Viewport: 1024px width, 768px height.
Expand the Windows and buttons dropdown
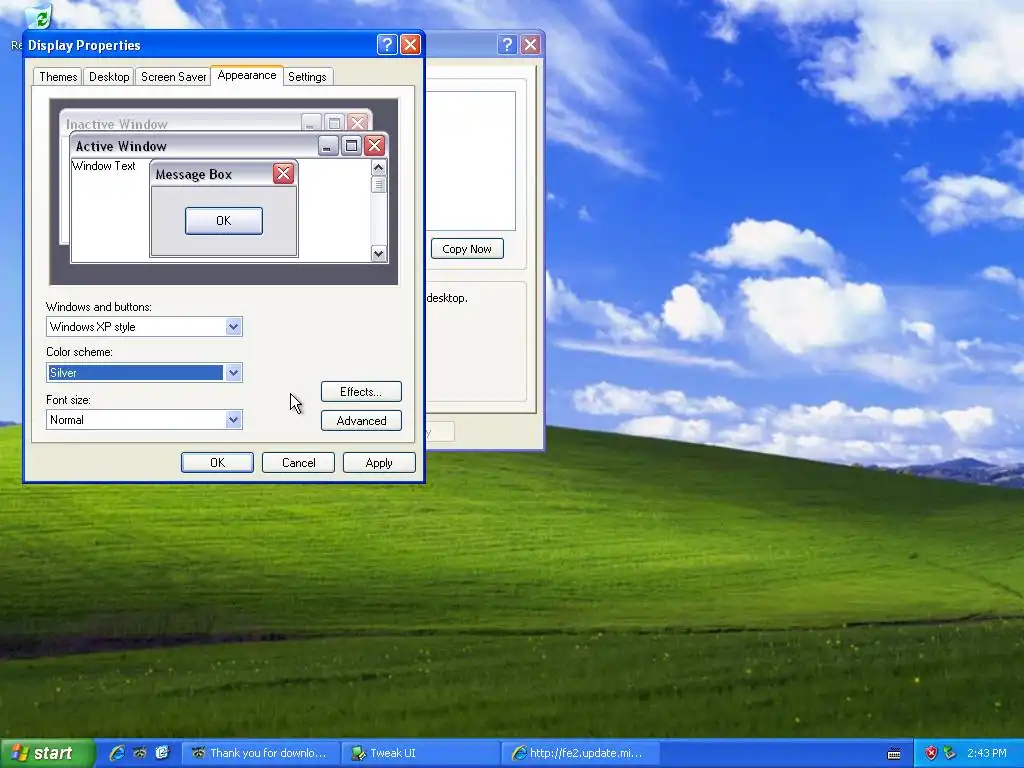233,327
